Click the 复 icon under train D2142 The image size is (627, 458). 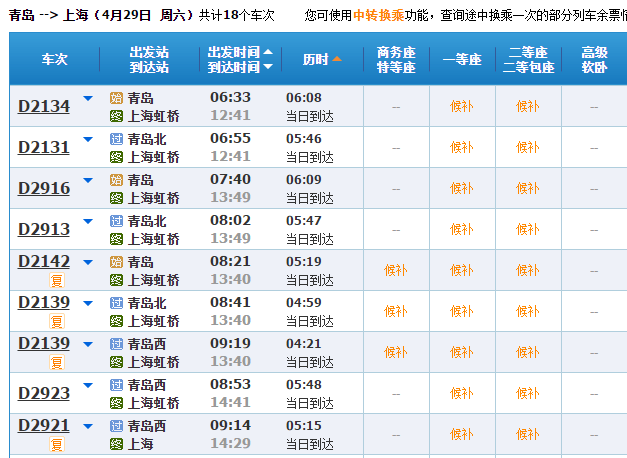57,281
